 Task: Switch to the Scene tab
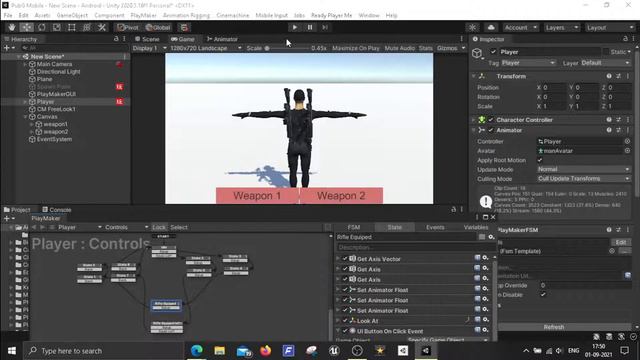pyautogui.click(x=147, y=39)
